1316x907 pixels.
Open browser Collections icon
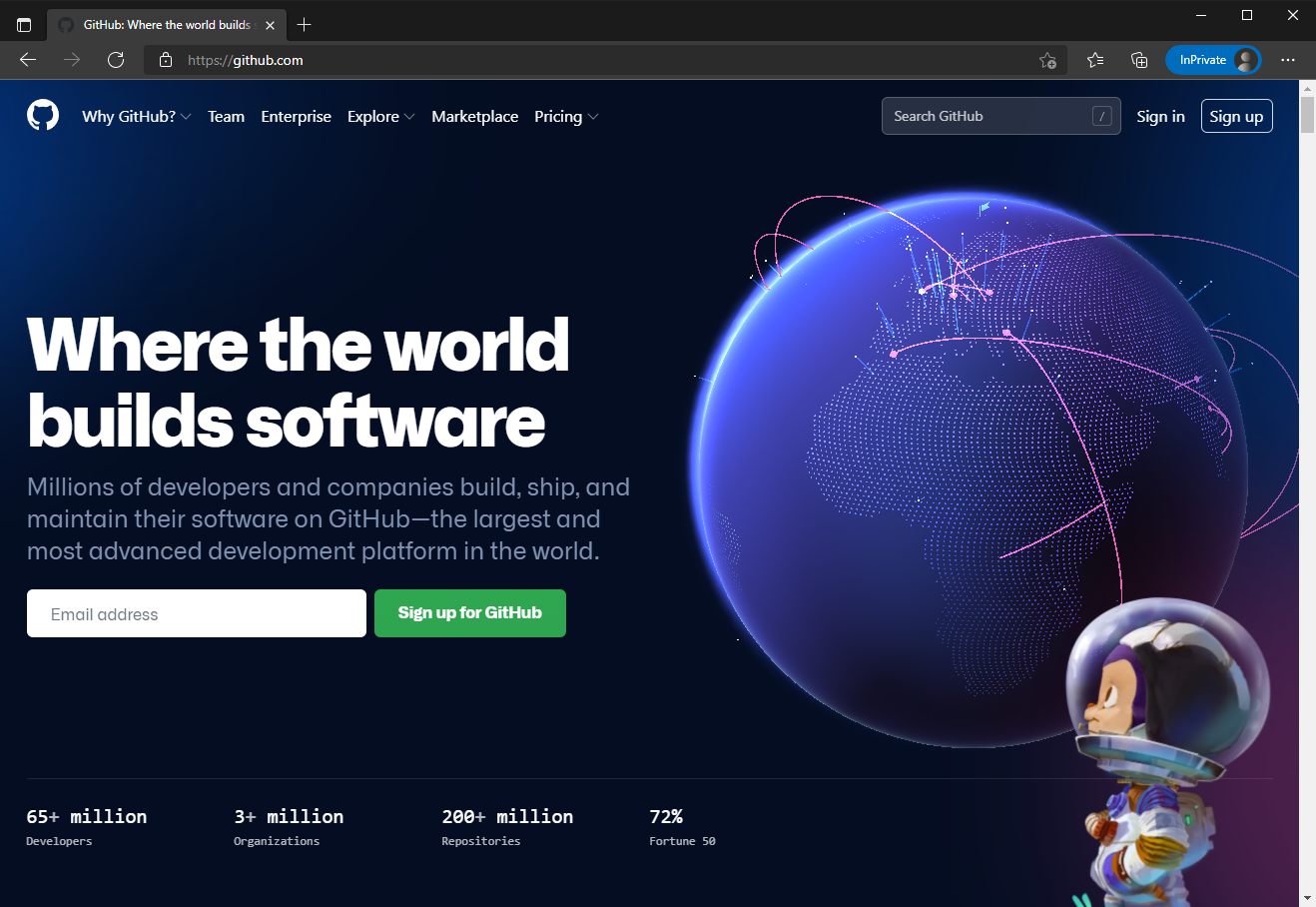[x=1139, y=60]
